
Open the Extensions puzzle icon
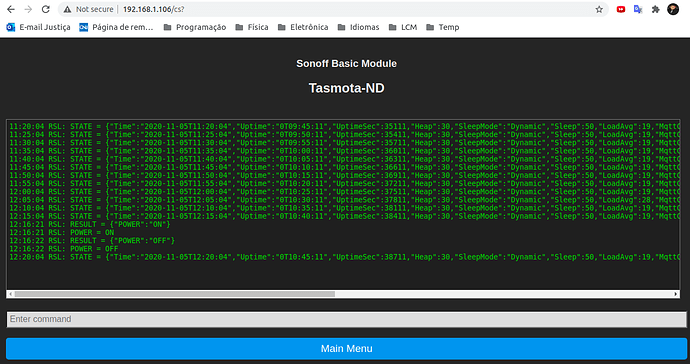click(656, 9)
